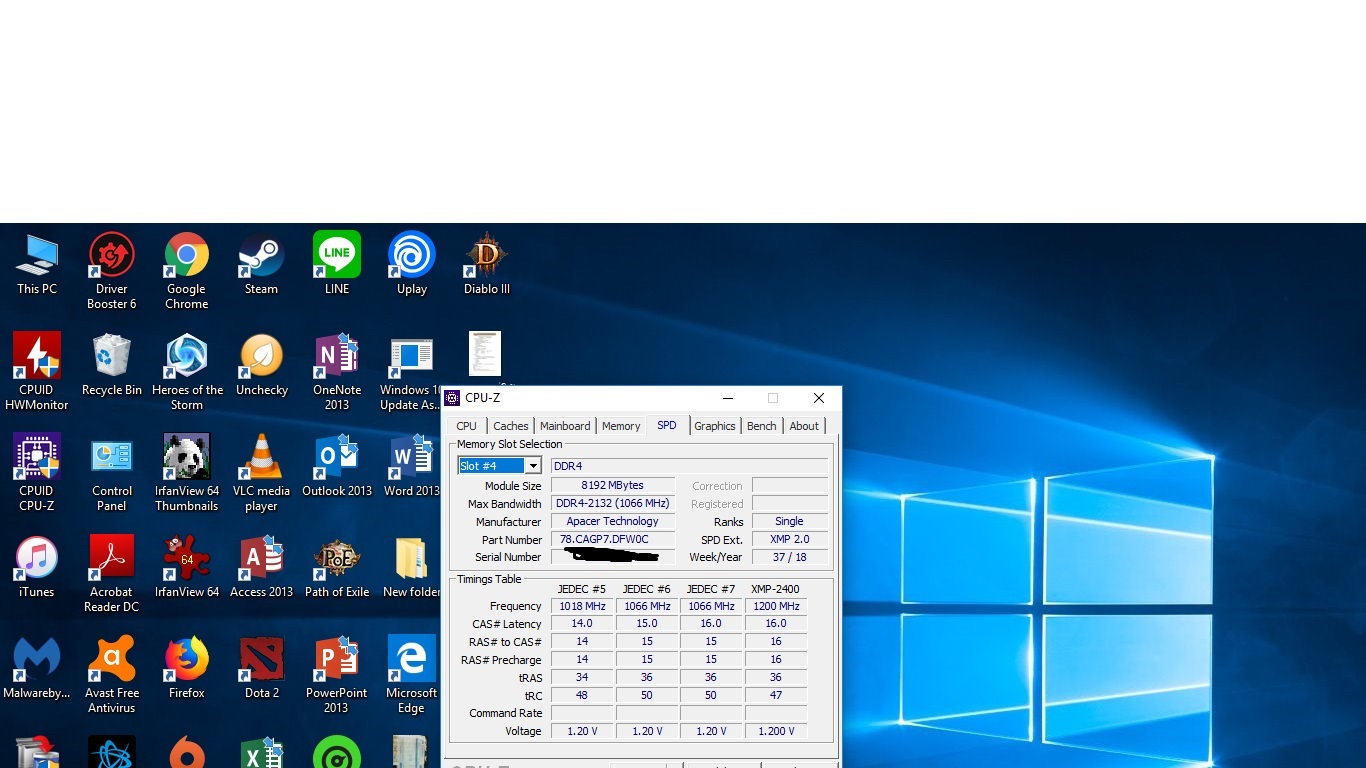Open This PC desktop icon

click(x=37, y=264)
